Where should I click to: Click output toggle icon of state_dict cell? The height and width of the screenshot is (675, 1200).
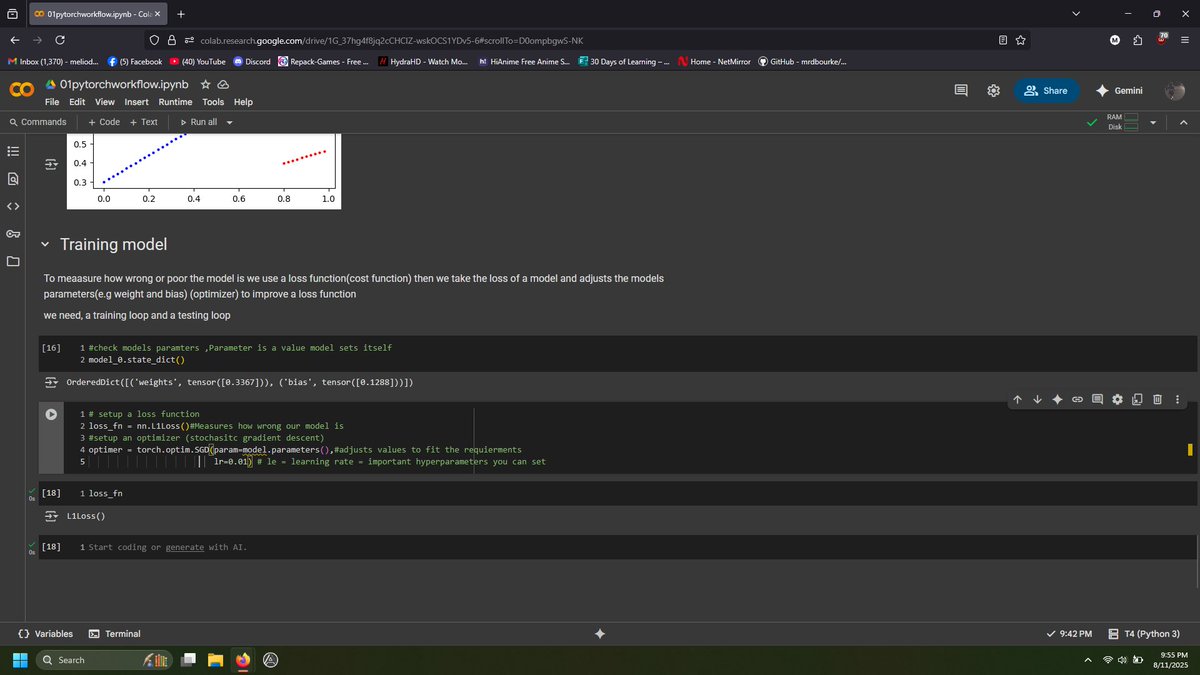click(x=51, y=383)
